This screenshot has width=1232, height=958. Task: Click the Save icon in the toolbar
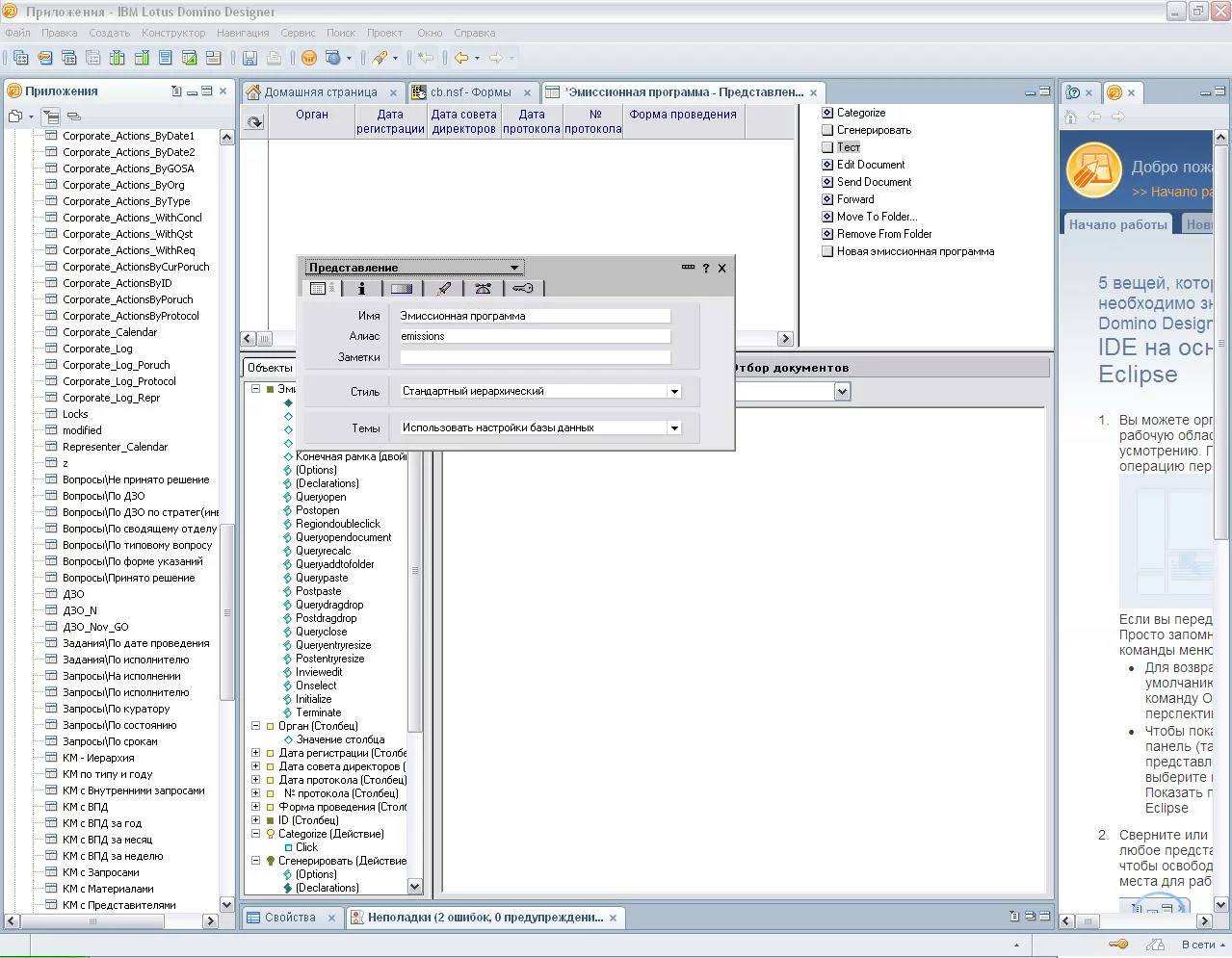click(x=249, y=58)
